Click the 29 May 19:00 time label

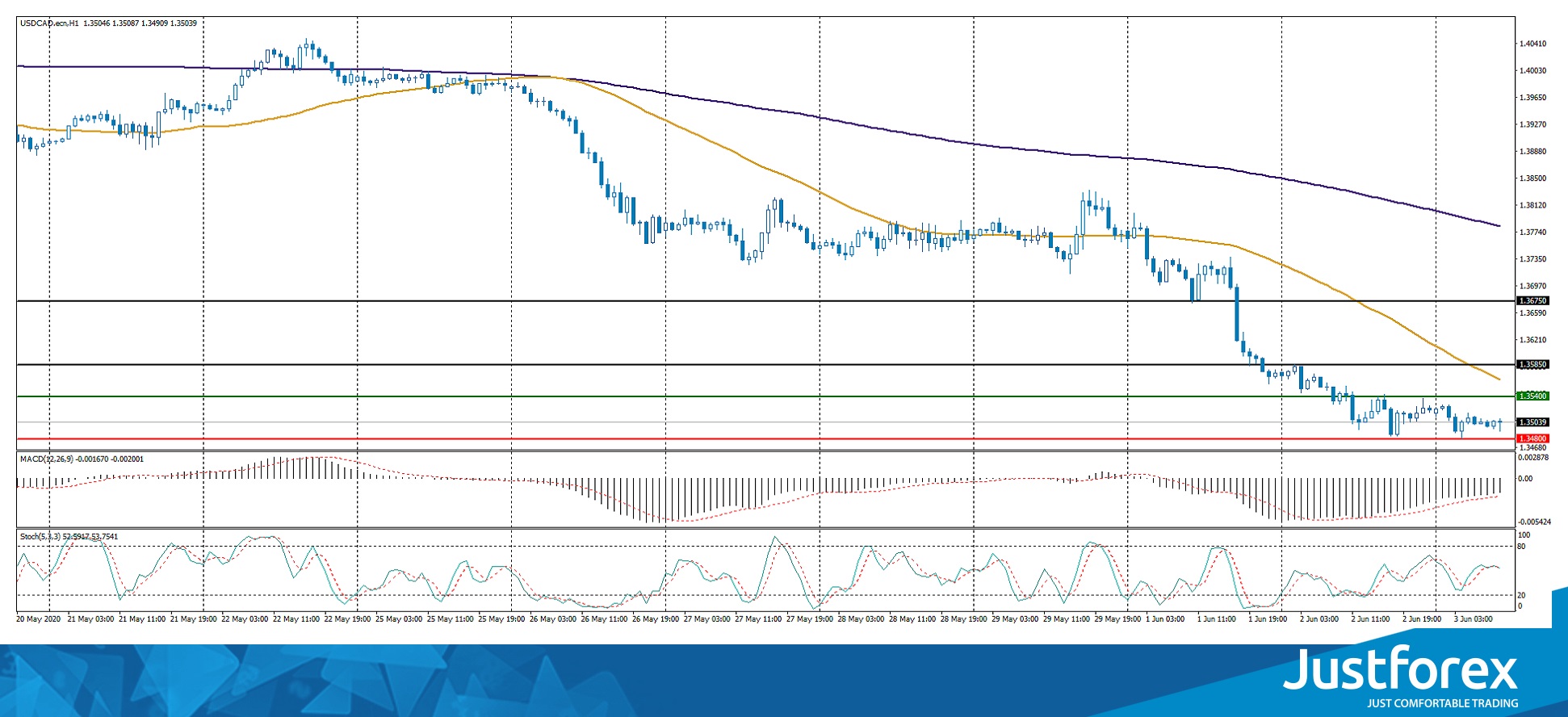pos(1118,619)
